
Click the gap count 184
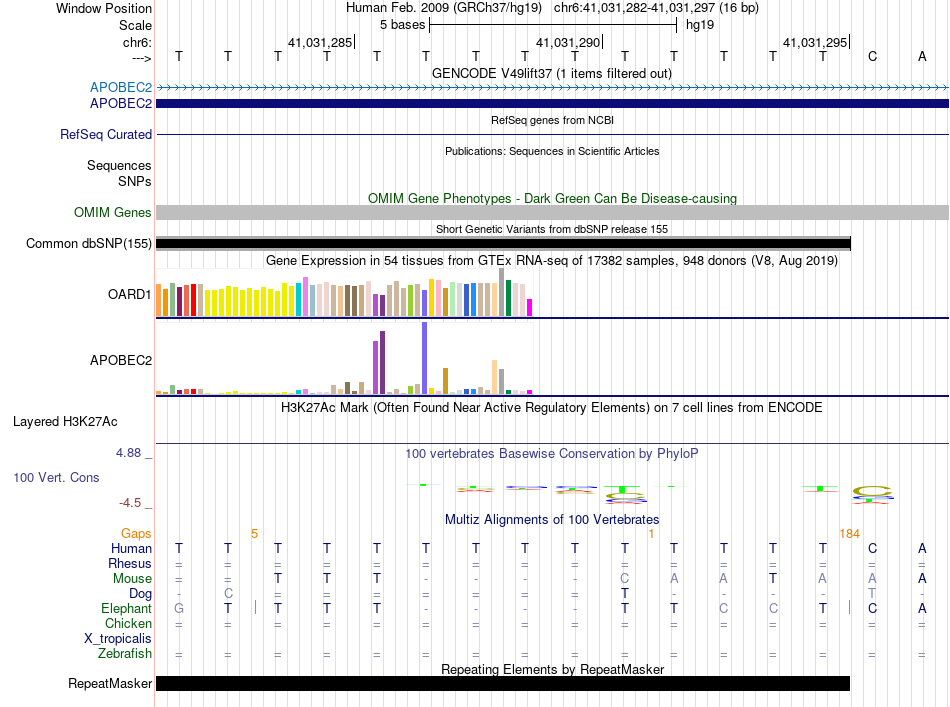pyautogui.click(x=849, y=534)
